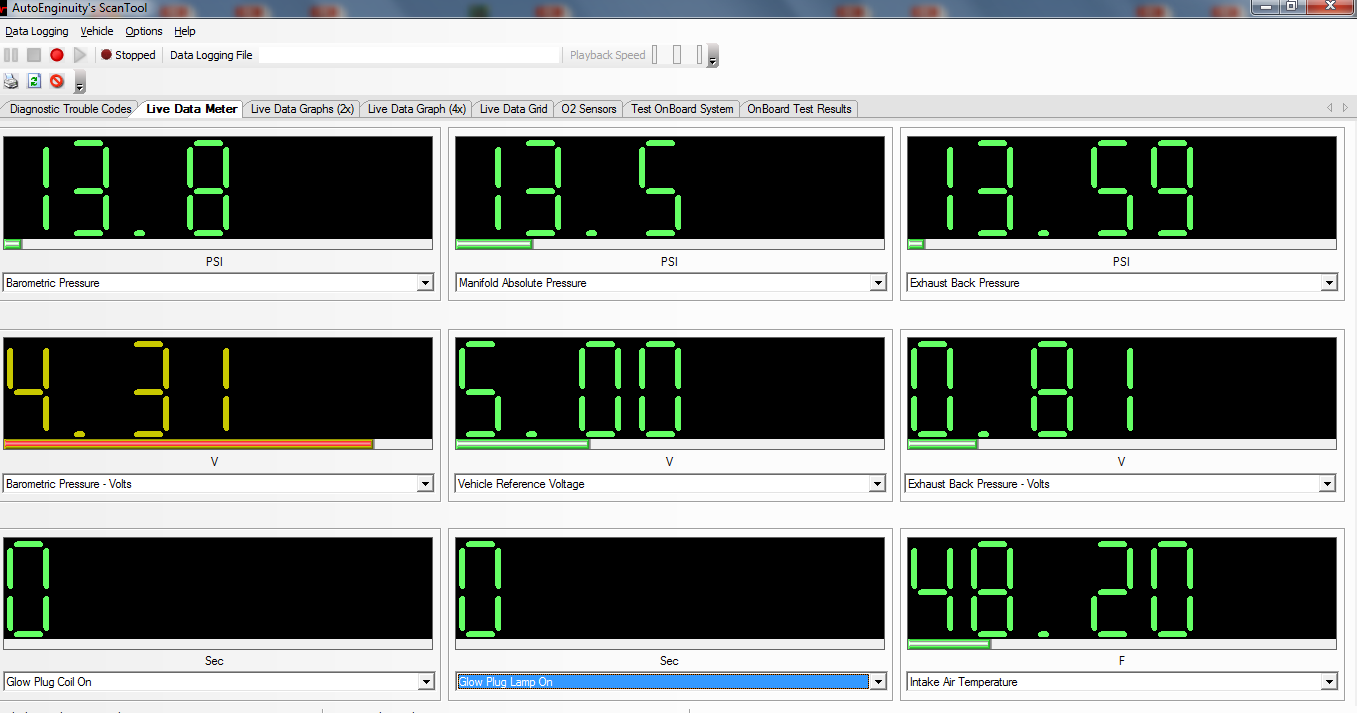This screenshot has height=713, width=1357.
Task: Click the green Refresh icon
Action: click(x=34, y=81)
